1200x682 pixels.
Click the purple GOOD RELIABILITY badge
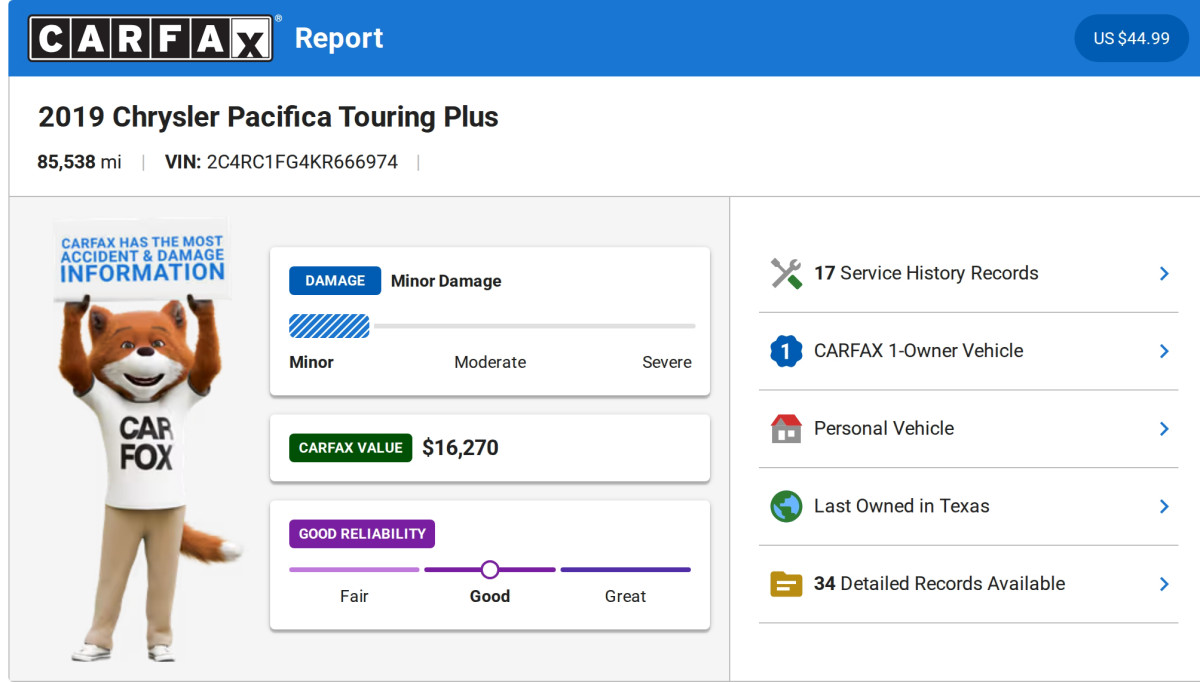[362, 534]
